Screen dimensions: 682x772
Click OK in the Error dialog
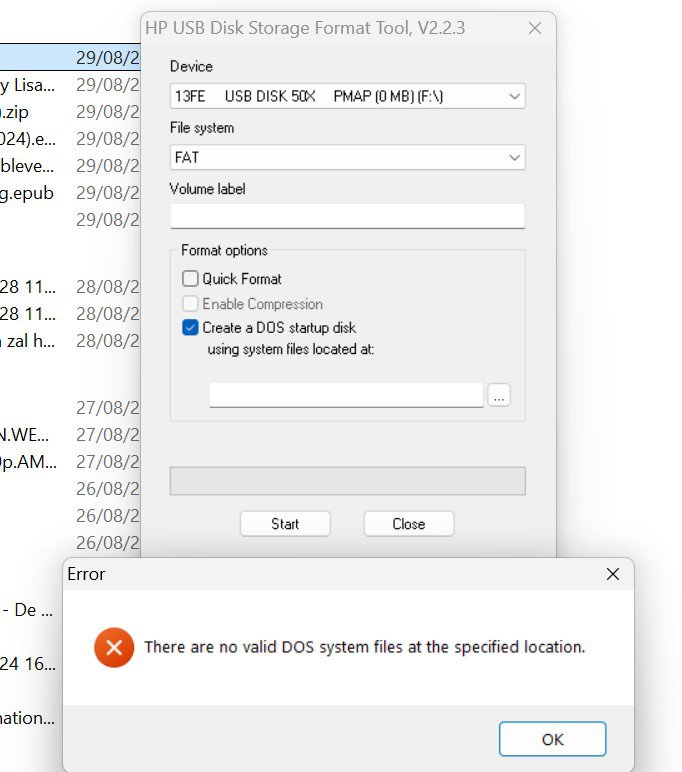[552, 739]
